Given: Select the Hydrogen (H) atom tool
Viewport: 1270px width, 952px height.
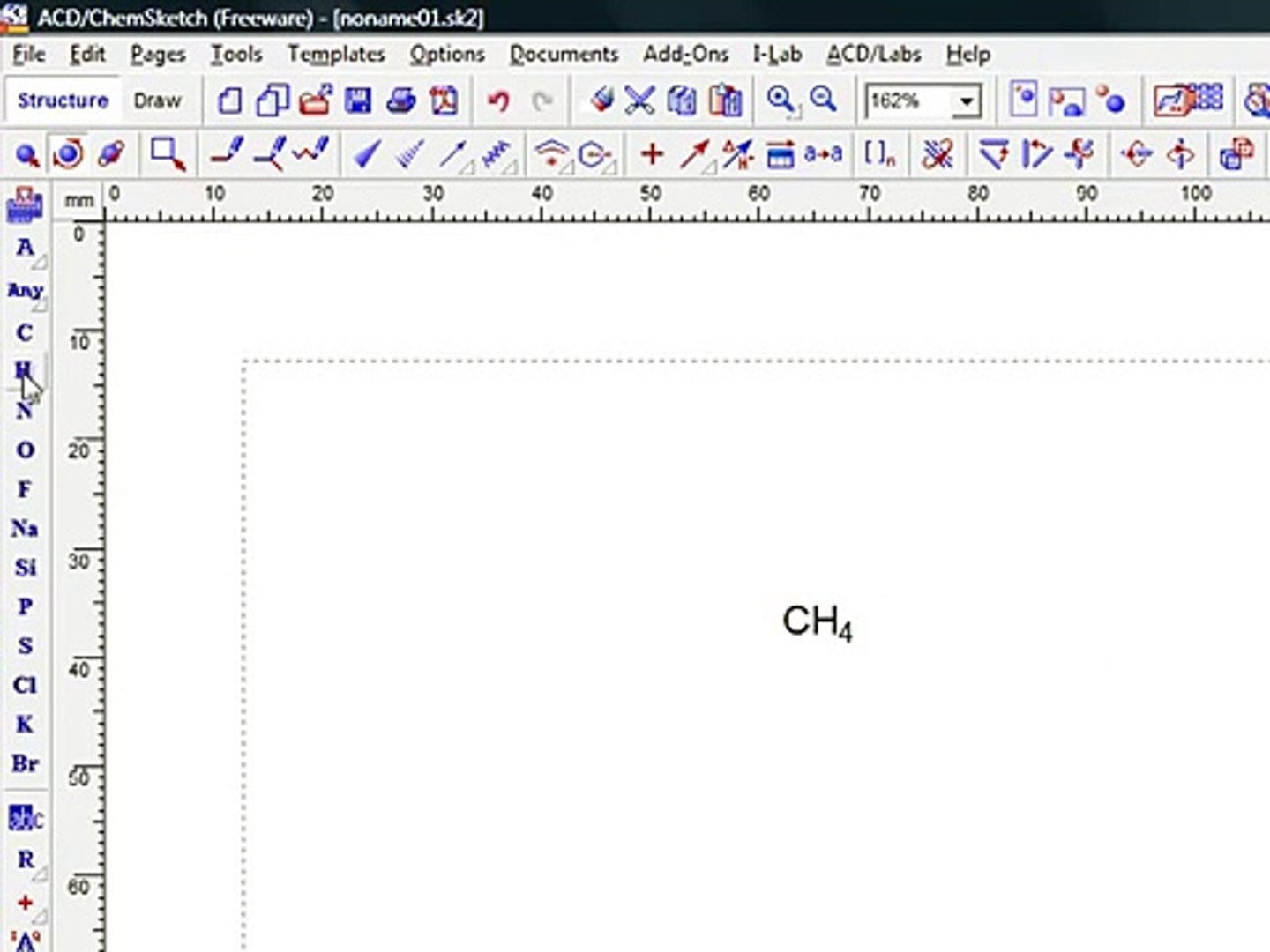Looking at the screenshot, I should [25, 371].
